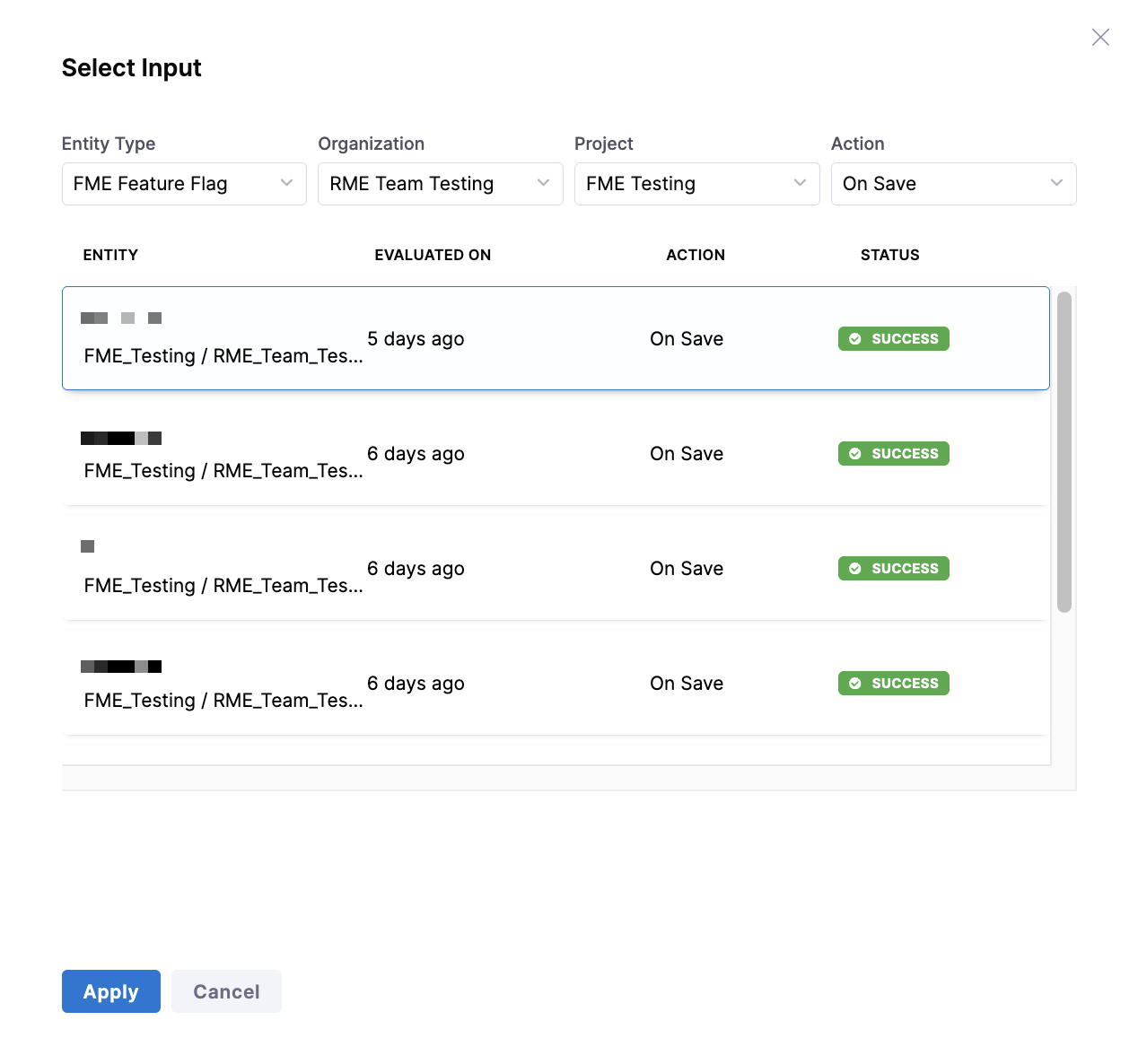
Task: Click the chevron icon on the RME Team Testing selector
Action: [542, 183]
